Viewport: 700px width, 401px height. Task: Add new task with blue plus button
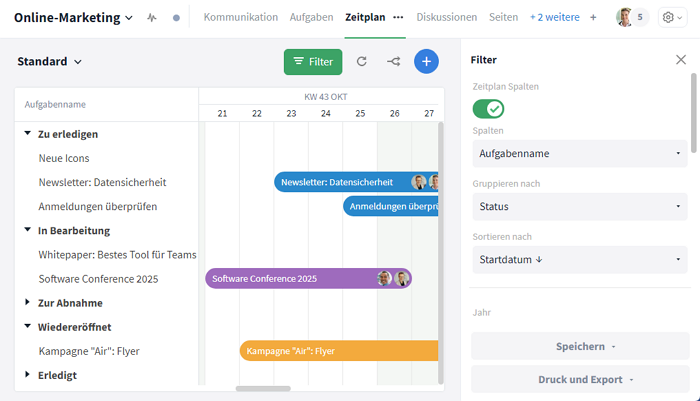[426, 62]
